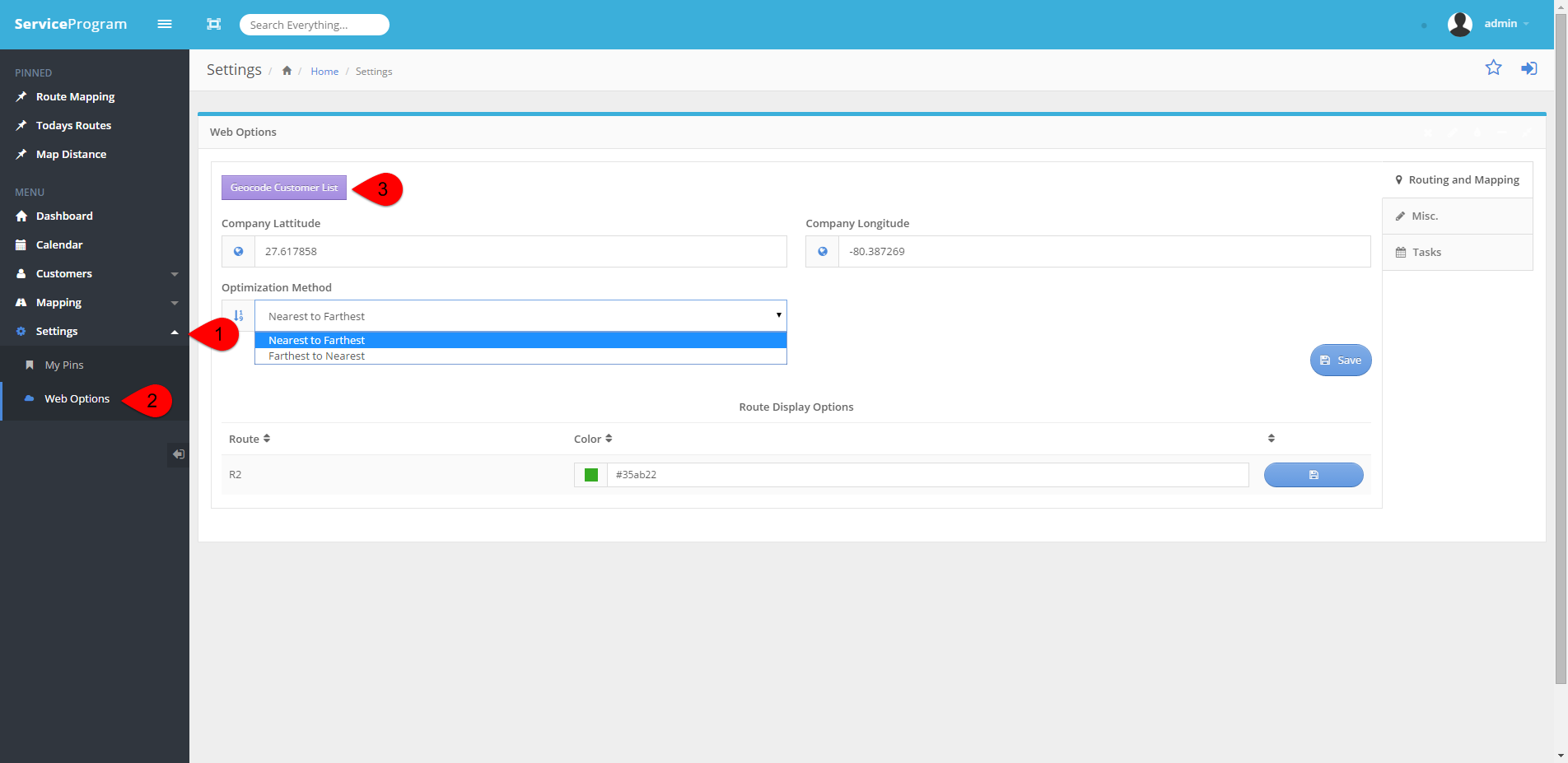Expand the Mapping submenu arrow
This screenshot has height=763, width=1568.
tap(175, 303)
